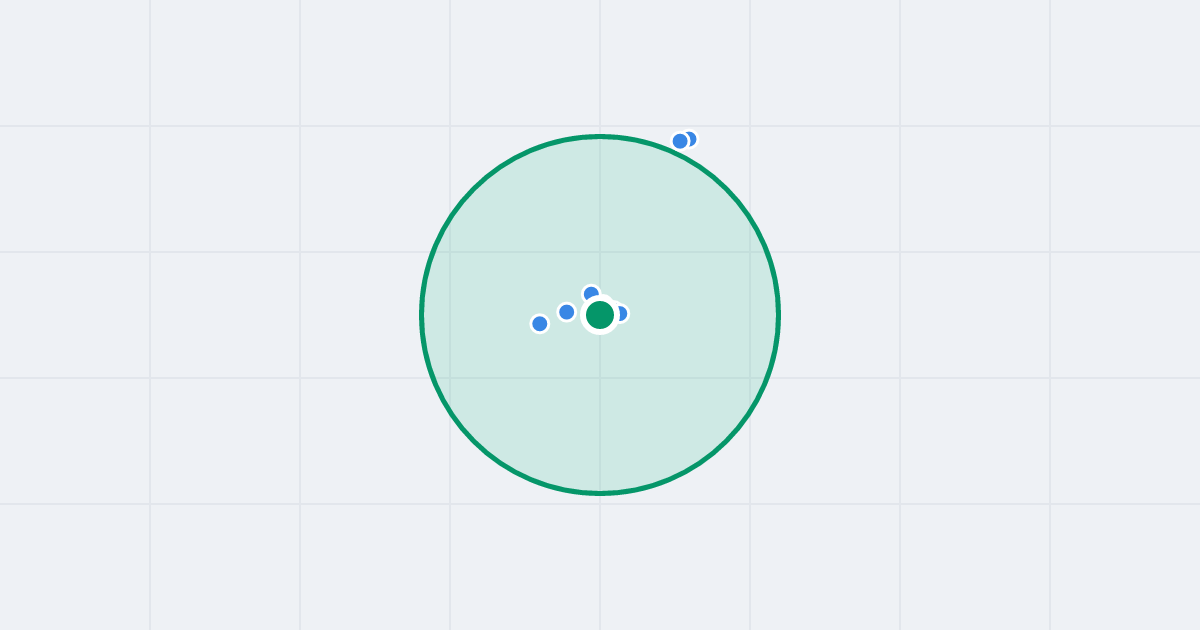This screenshot has height=630, width=1200.
Task: Select the blue dot between leftmost dot and center
Action: pyautogui.click(x=567, y=312)
